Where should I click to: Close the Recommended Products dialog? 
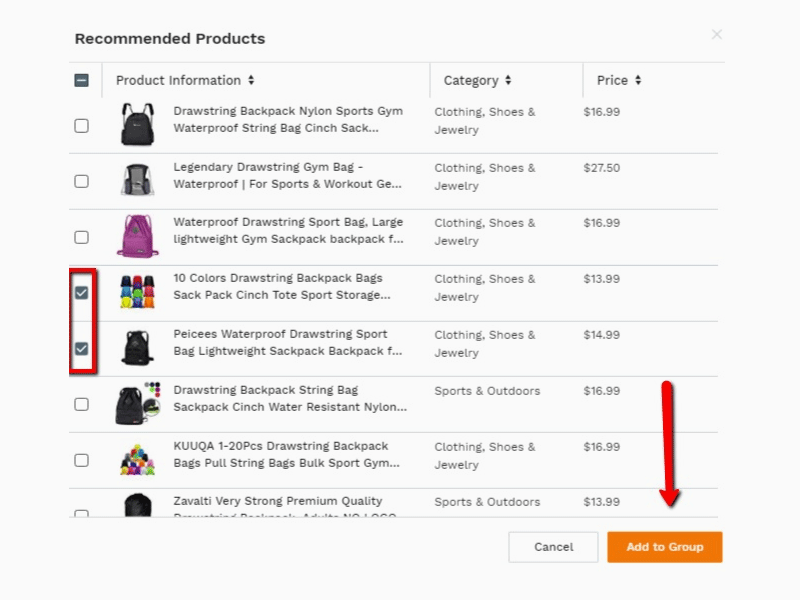[x=716, y=35]
